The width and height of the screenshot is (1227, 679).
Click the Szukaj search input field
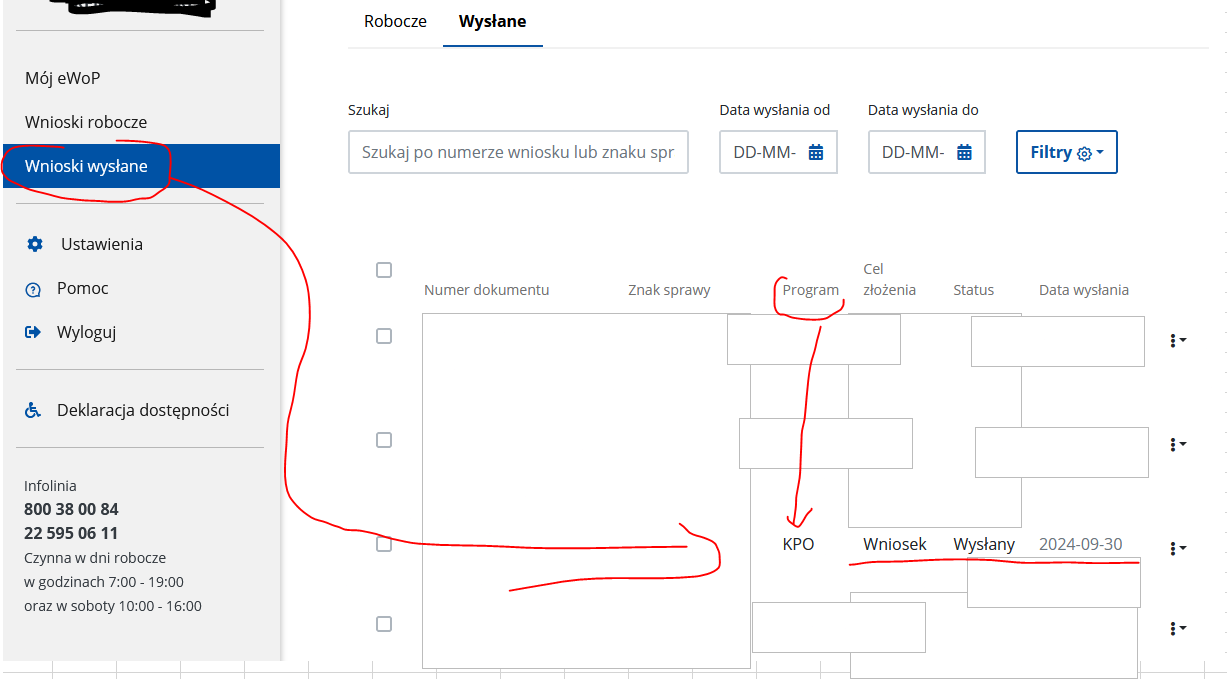tap(518, 152)
